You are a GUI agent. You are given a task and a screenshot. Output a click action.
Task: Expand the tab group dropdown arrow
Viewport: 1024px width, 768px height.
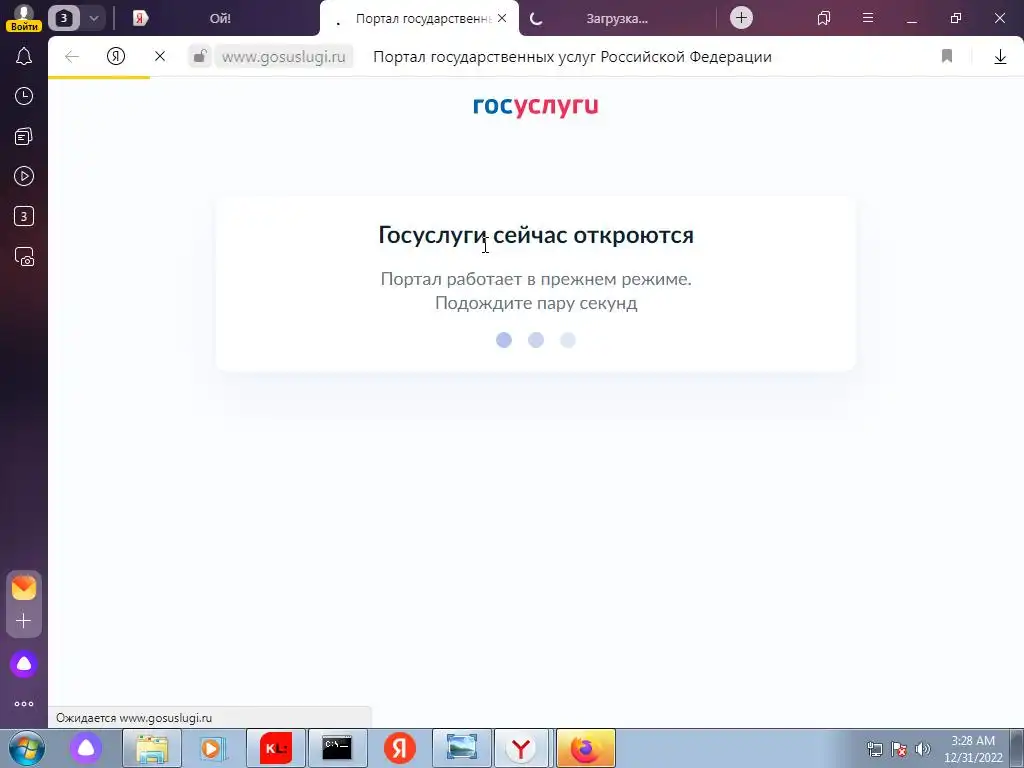(93, 18)
